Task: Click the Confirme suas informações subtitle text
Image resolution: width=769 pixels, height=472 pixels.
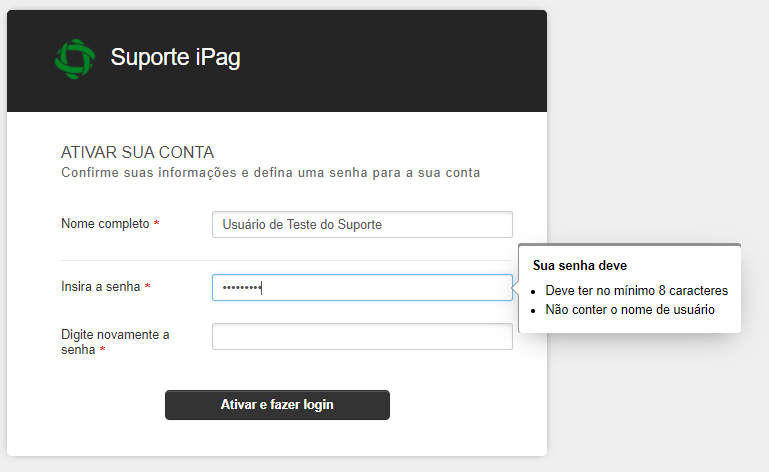Action: [270, 173]
